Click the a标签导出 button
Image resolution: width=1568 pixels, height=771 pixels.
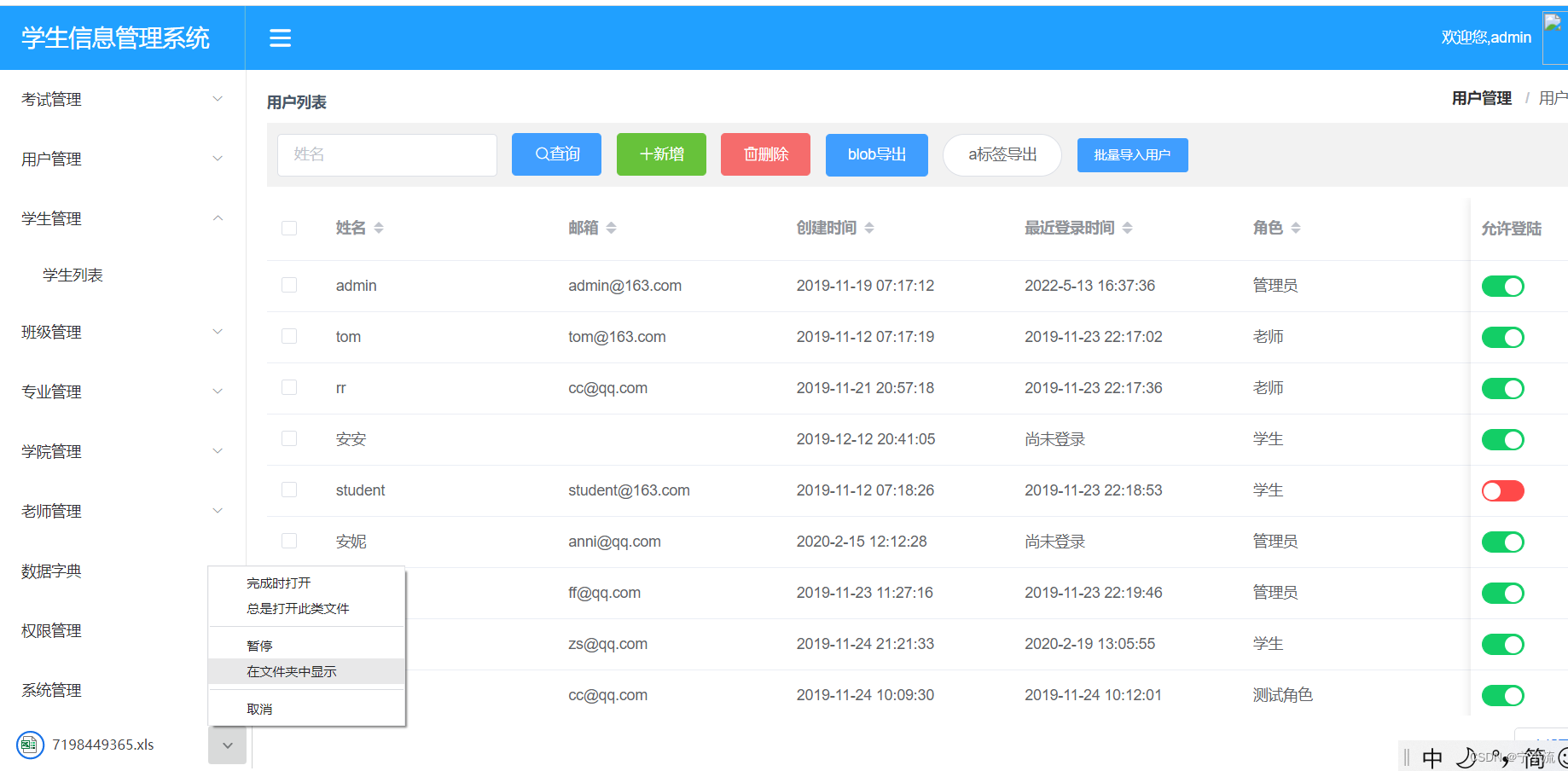click(x=1002, y=154)
